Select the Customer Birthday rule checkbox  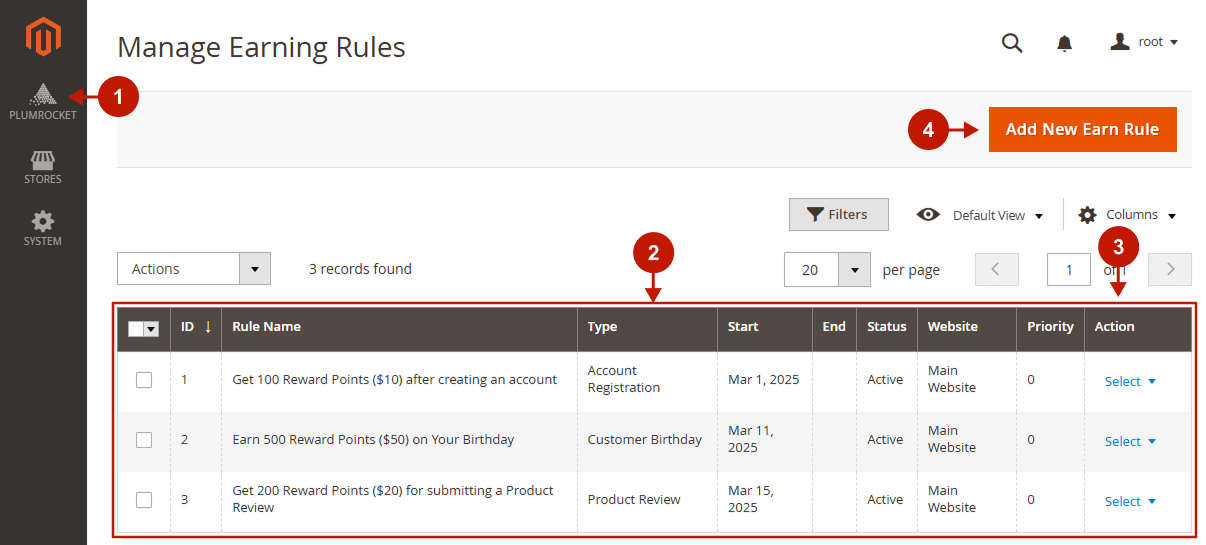click(144, 440)
